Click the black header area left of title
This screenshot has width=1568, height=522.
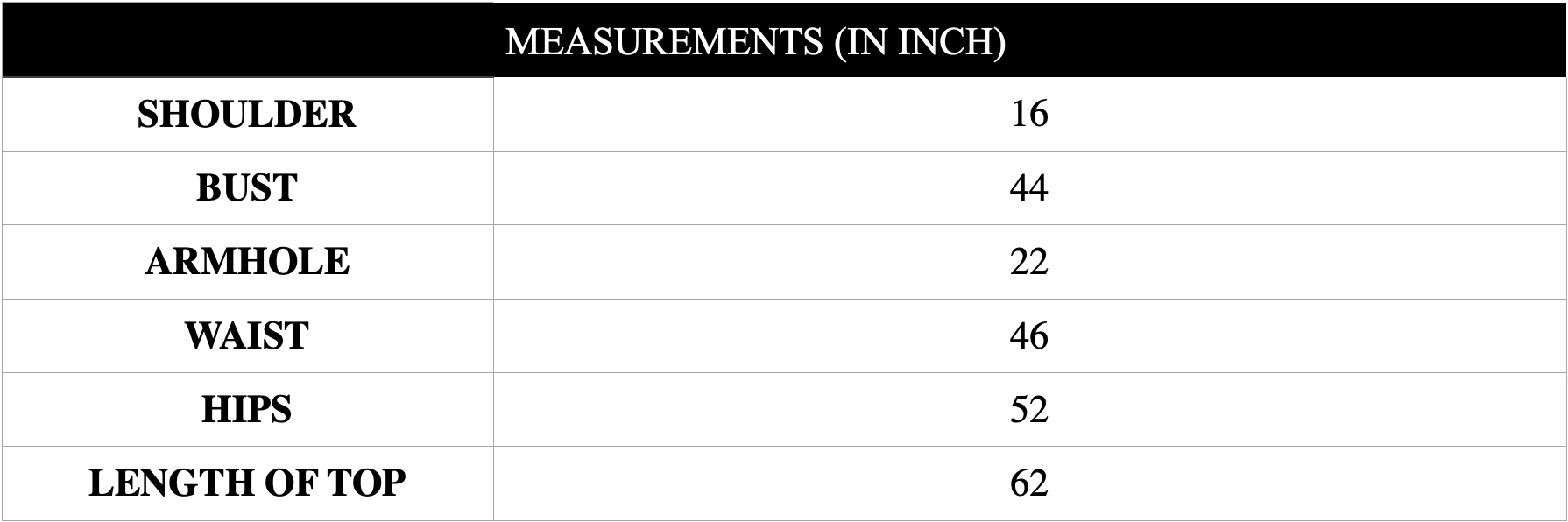pos(254,40)
